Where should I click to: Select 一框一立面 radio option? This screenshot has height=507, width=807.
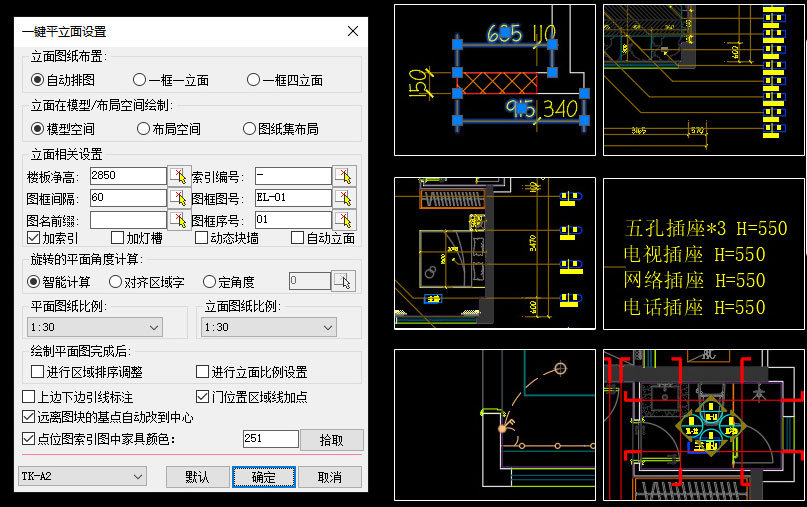click(171, 80)
